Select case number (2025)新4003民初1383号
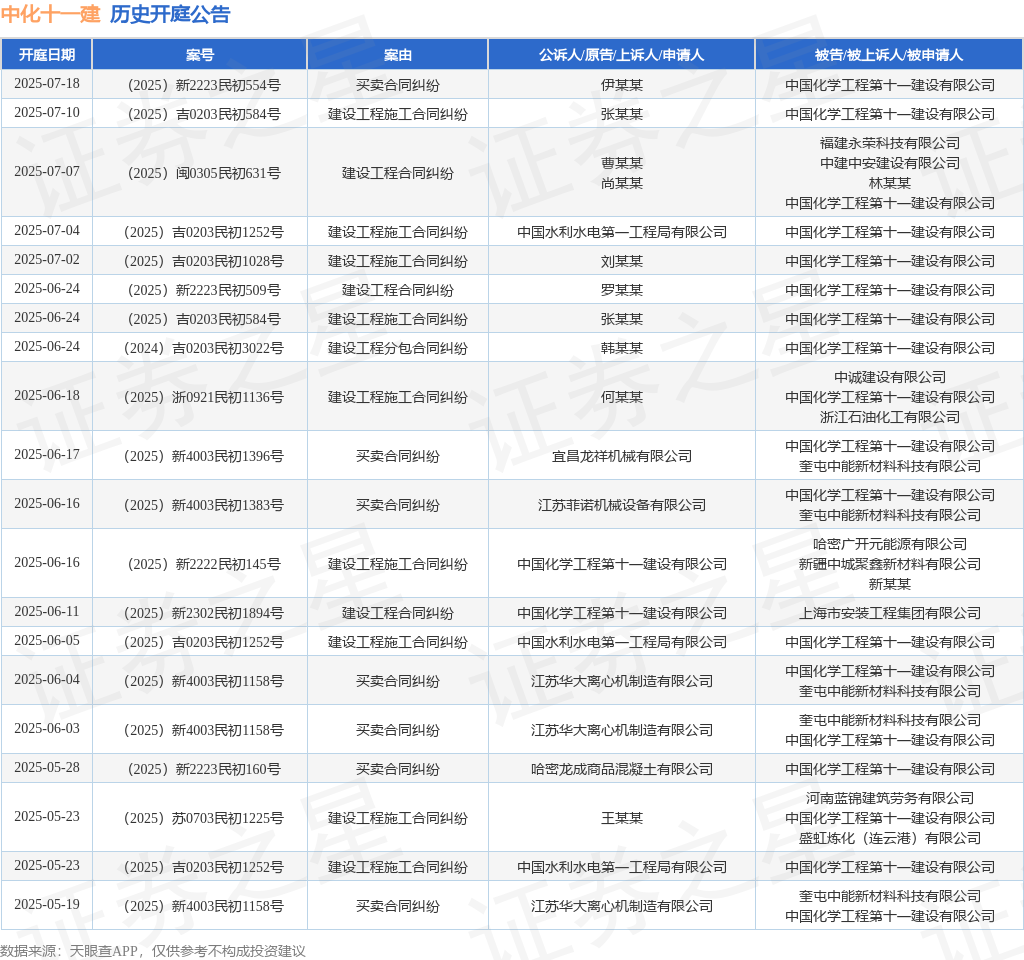Image resolution: width=1024 pixels, height=960 pixels. pyautogui.click(x=204, y=505)
